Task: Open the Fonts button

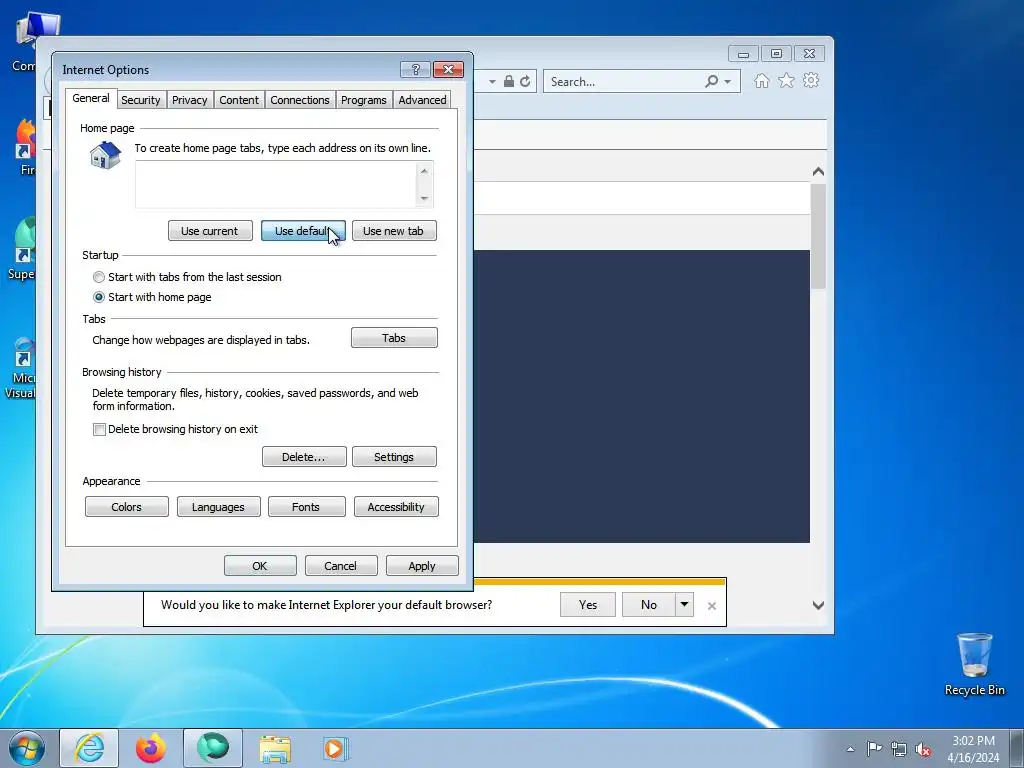Action: coord(306,507)
